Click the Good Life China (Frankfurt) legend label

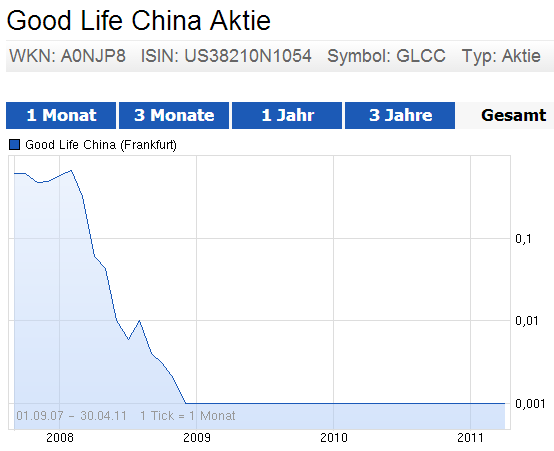pos(101,145)
